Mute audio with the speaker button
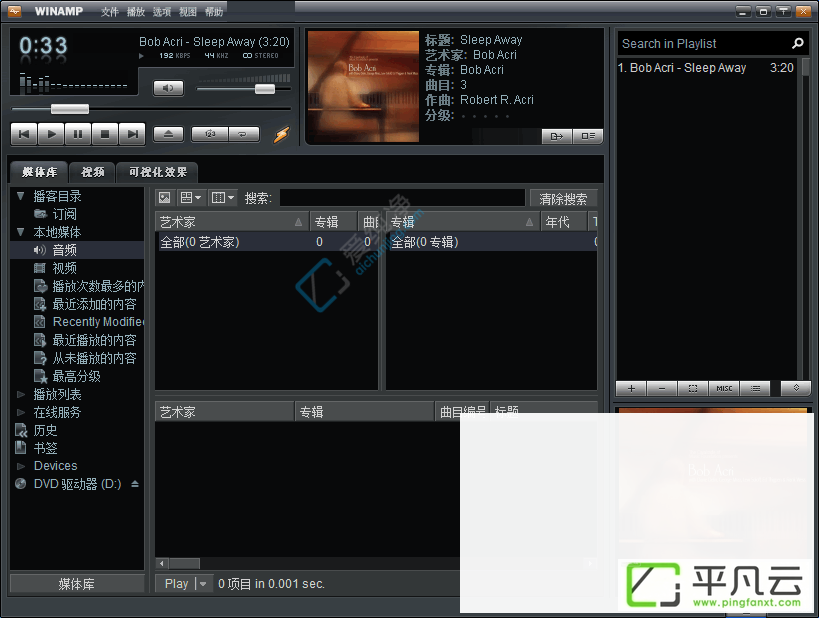The width and height of the screenshot is (819, 618). 168,88
